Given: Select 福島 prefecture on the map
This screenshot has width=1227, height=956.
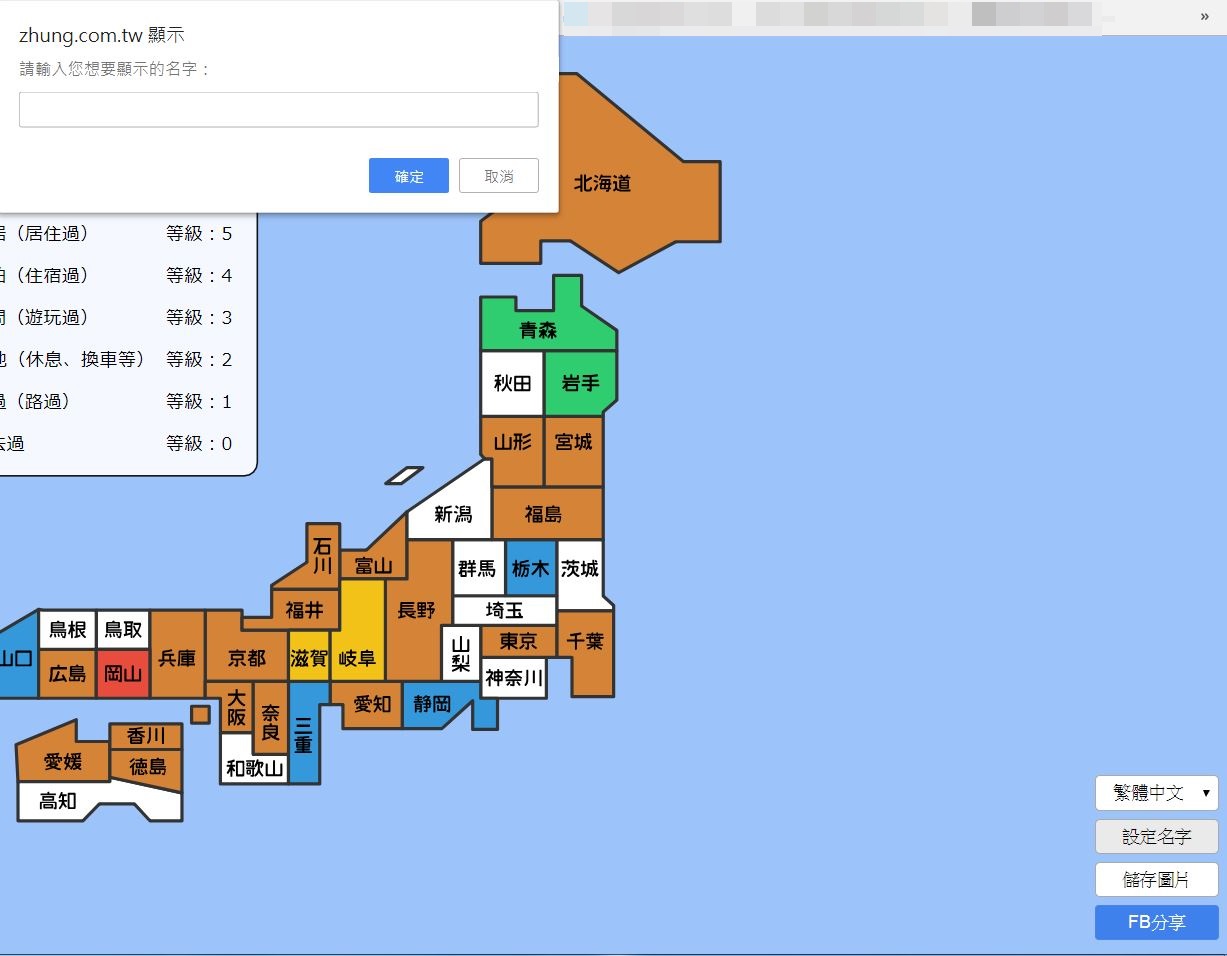Looking at the screenshot, I should (x=544, y=514).
